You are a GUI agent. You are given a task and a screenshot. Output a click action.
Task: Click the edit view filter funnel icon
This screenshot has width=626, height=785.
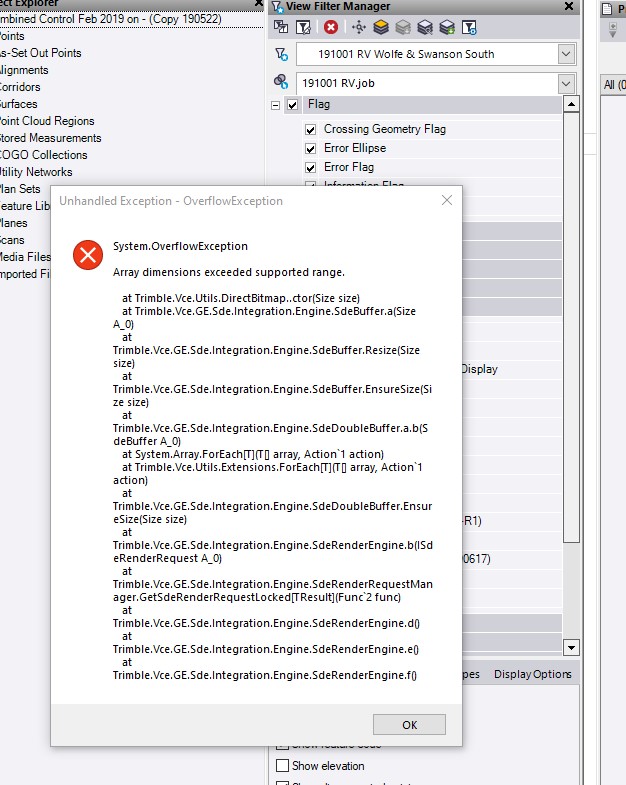(303, 27)
